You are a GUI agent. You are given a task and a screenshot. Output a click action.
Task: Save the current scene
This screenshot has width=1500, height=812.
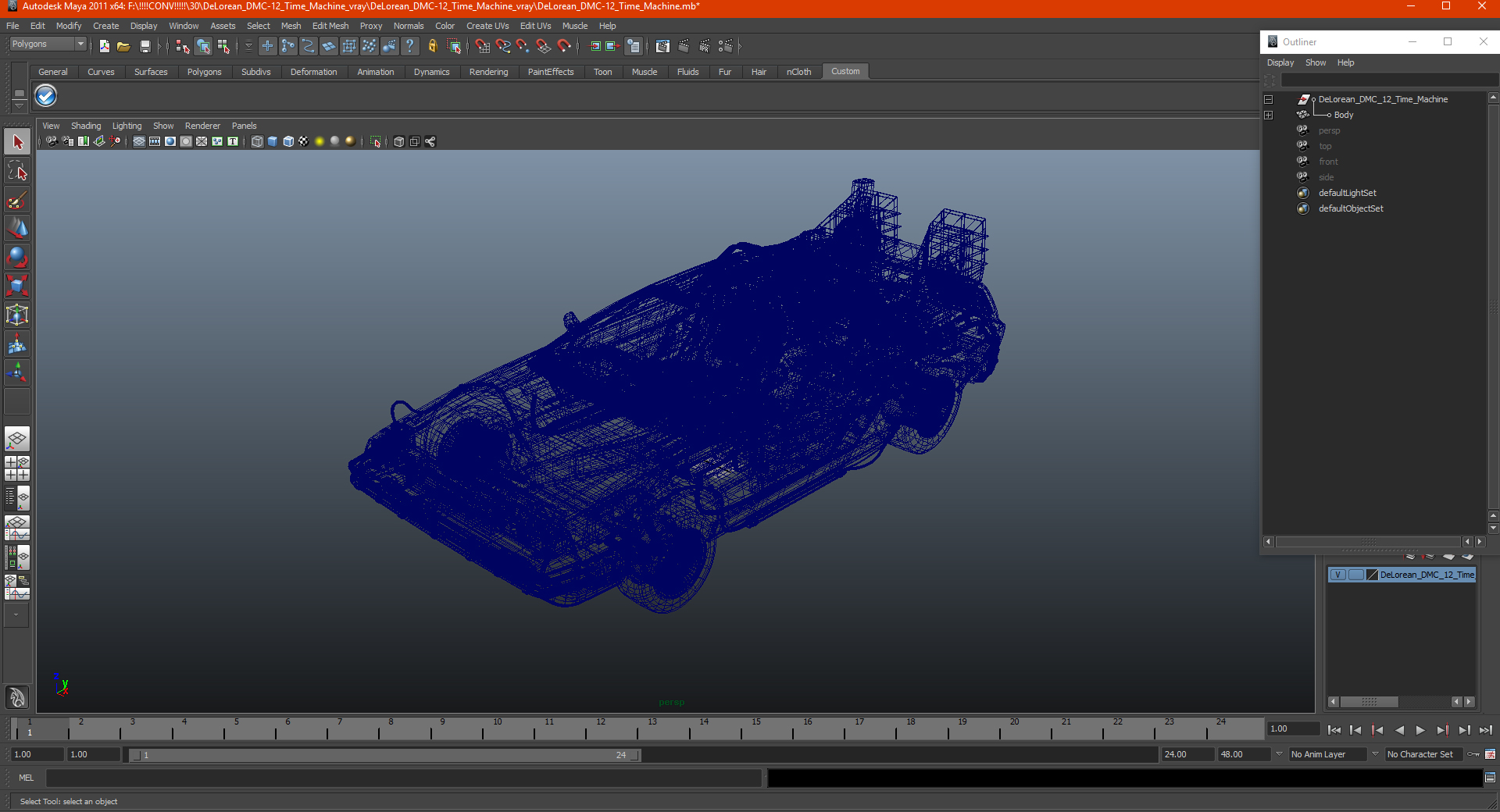coord(145,47)
